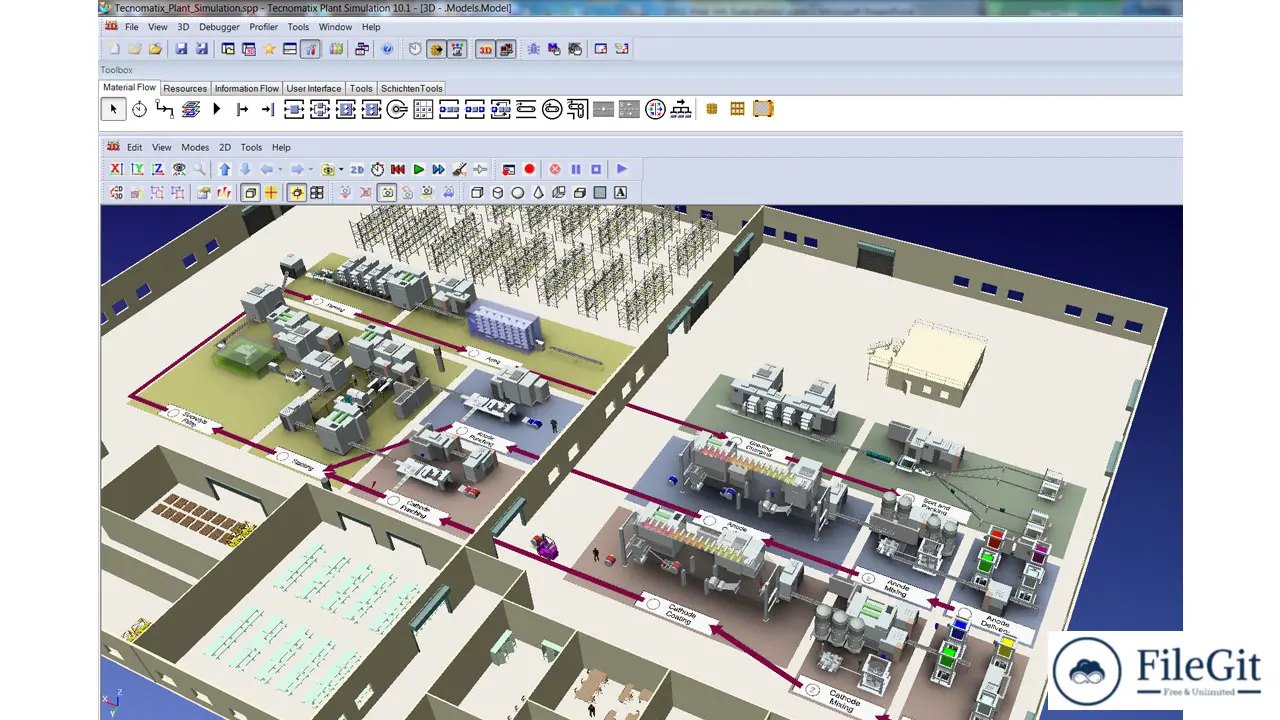Expand the camera eye view dropdown arrow

pos(341,170)
